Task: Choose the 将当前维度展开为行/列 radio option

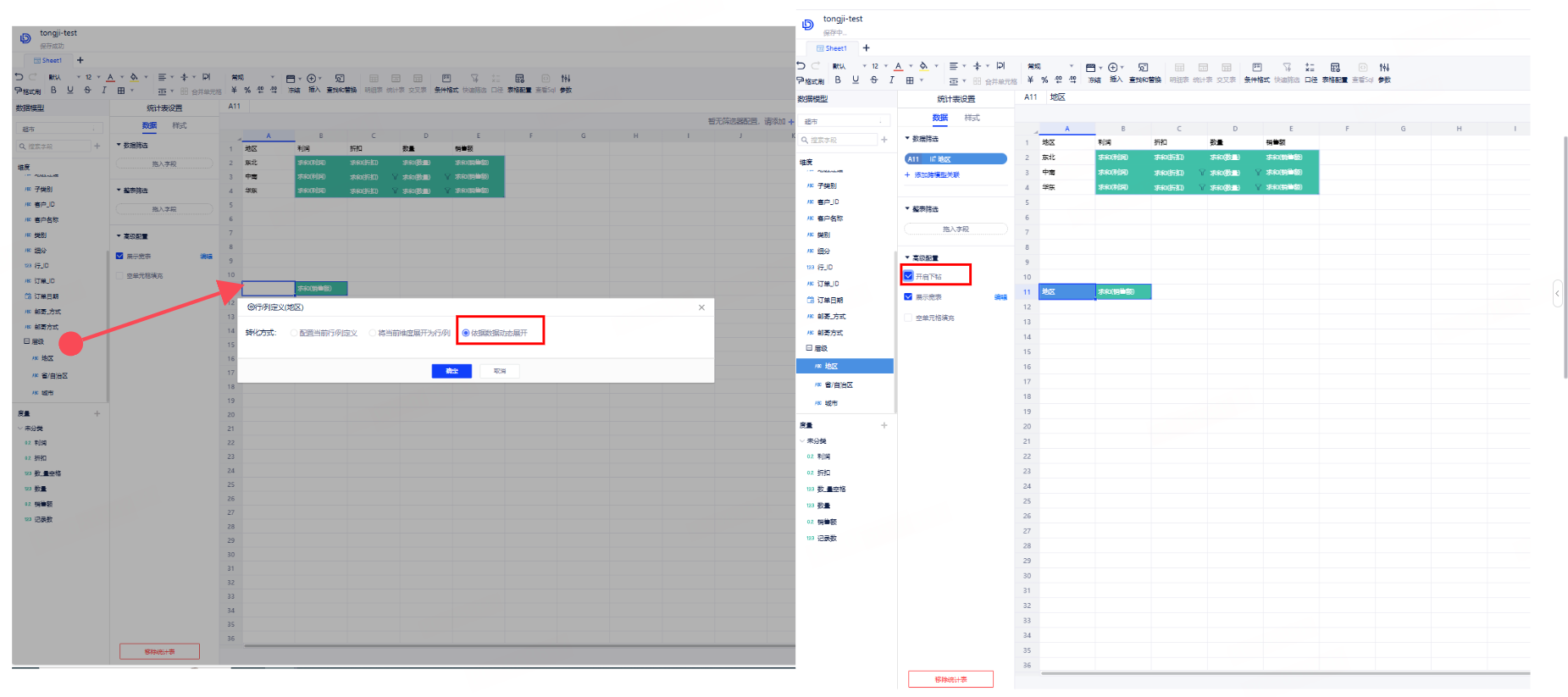Action: 372,333
